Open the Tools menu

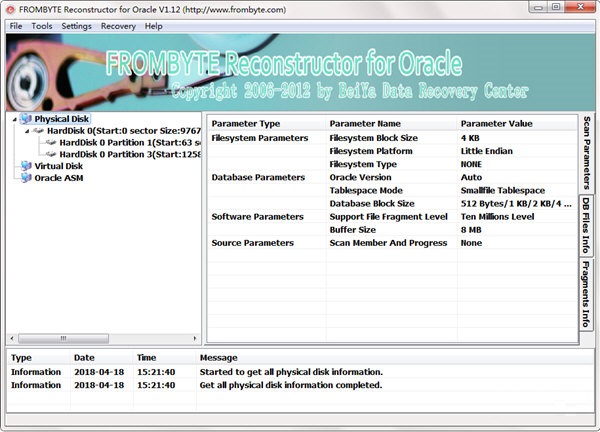(x=42, y=26)
